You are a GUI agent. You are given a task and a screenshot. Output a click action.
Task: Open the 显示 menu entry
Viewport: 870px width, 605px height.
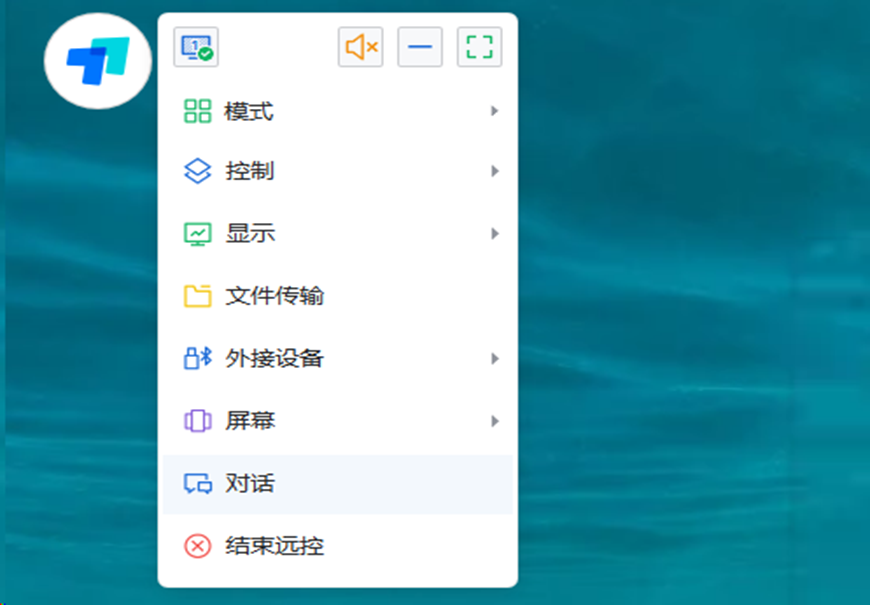pos(338,234)
